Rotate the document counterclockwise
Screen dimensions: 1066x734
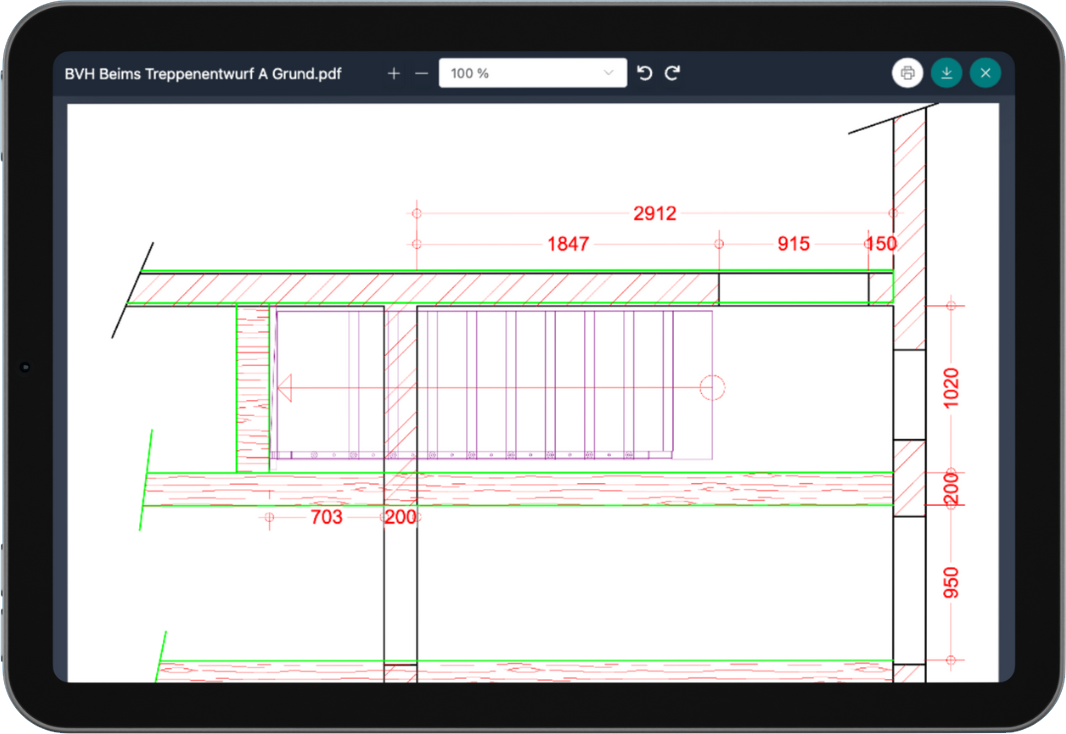[x=645, y=73]
